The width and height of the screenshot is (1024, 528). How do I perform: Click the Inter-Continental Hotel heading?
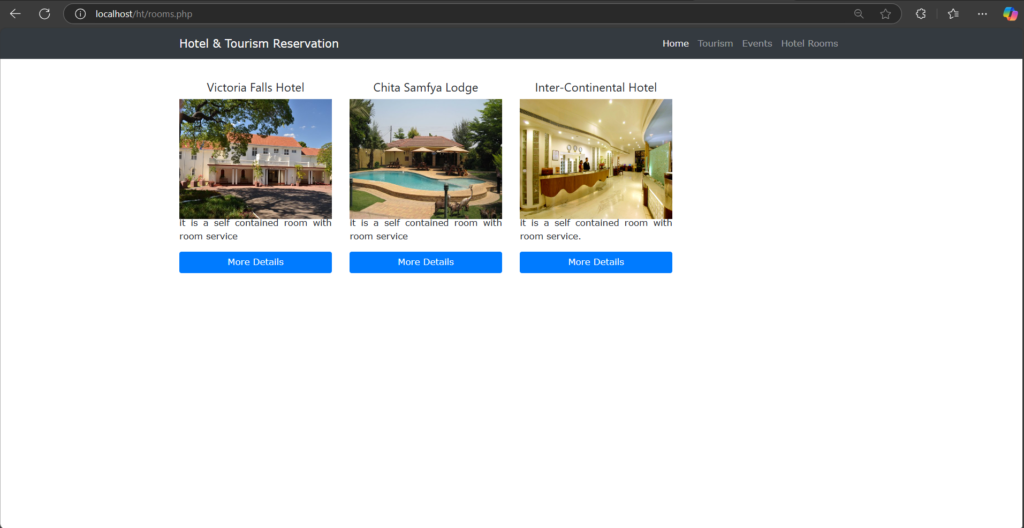(596, 88)
